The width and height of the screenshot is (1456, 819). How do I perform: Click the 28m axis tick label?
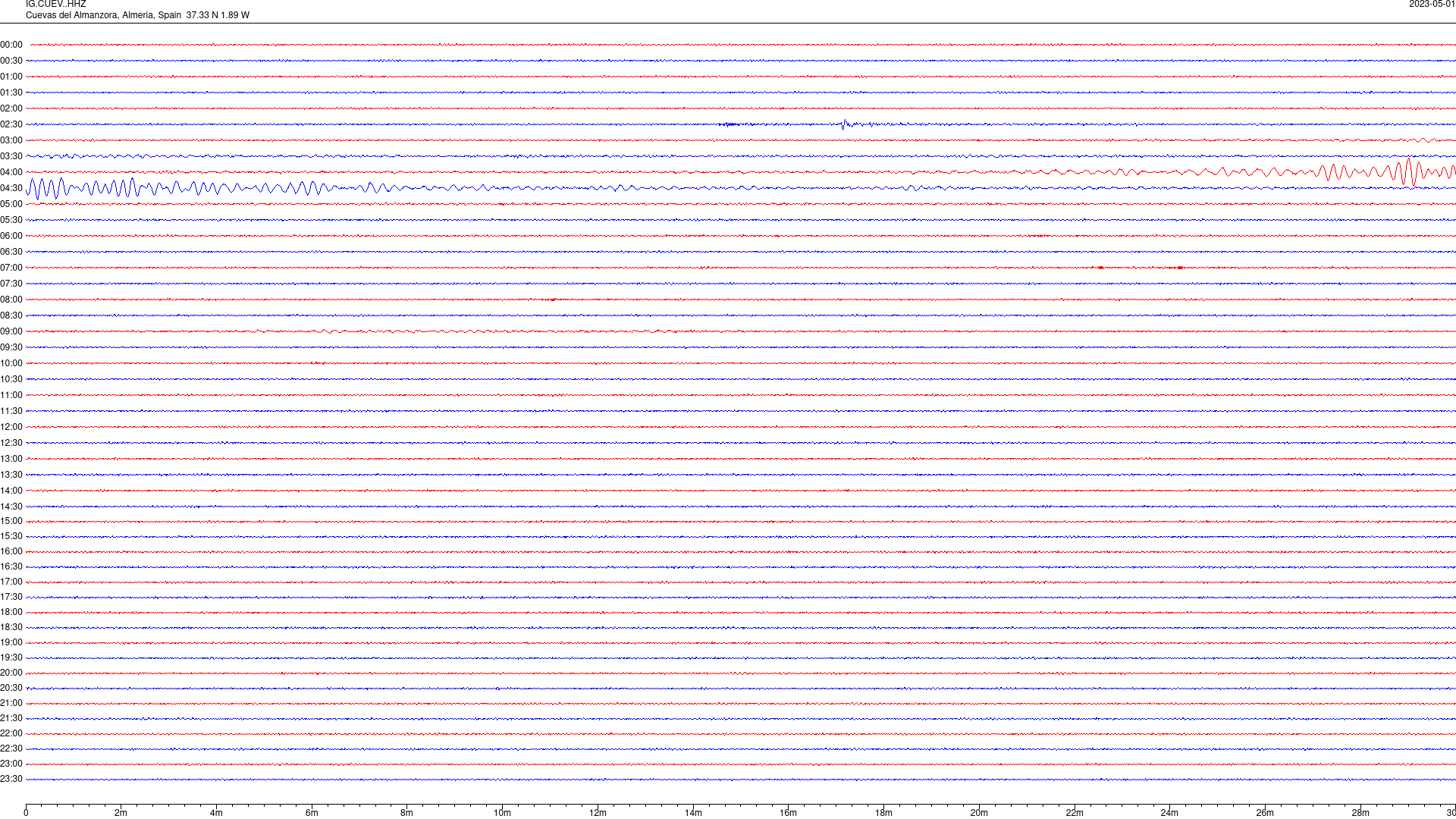tap(1360, 813)
